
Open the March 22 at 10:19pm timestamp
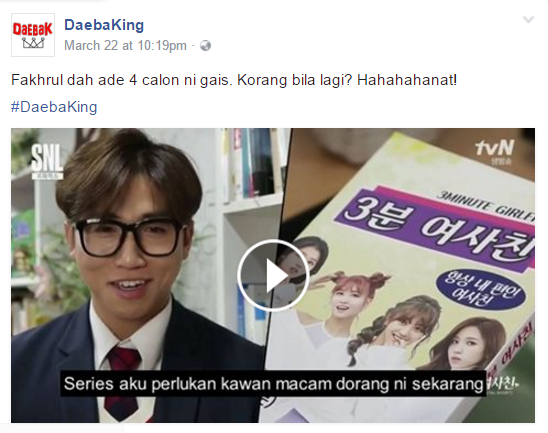[x=125, y=45]
